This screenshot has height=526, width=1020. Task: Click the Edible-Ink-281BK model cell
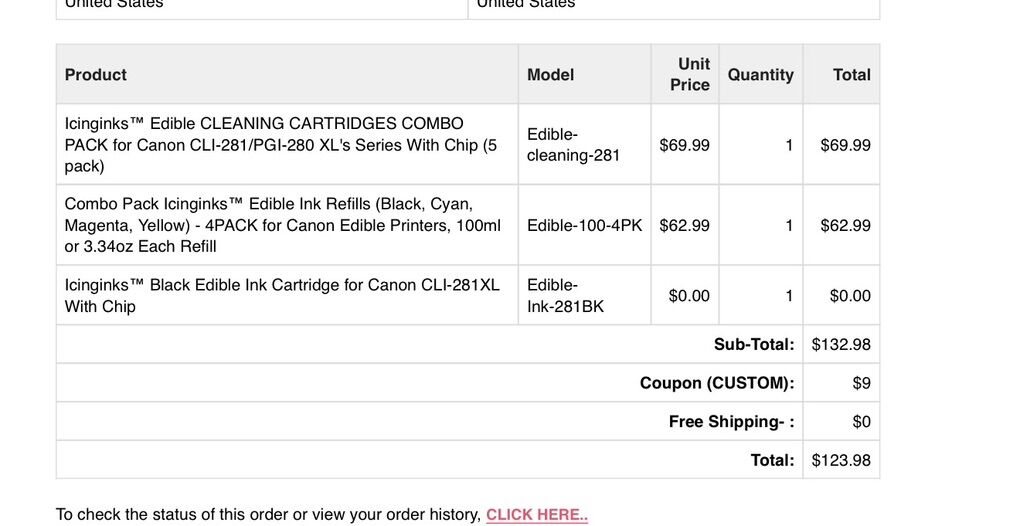566,295
